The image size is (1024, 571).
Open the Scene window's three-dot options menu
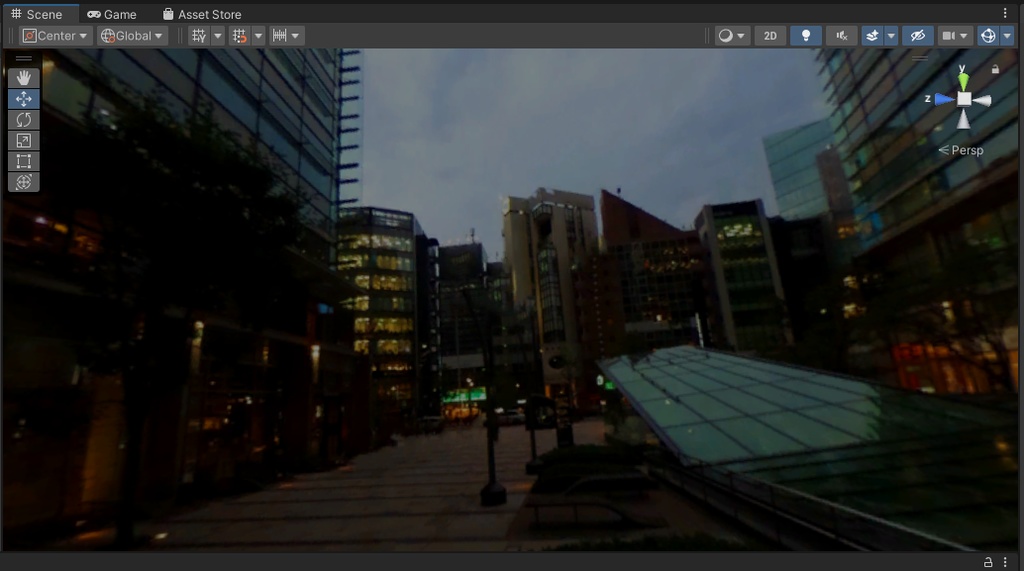(1005, 13)
